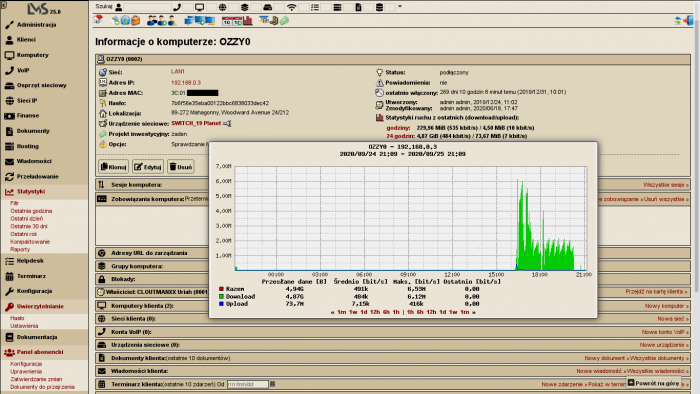700x394 pixels.
Task: Click the stacked coins toolbar icon
Action: point(275,21)
